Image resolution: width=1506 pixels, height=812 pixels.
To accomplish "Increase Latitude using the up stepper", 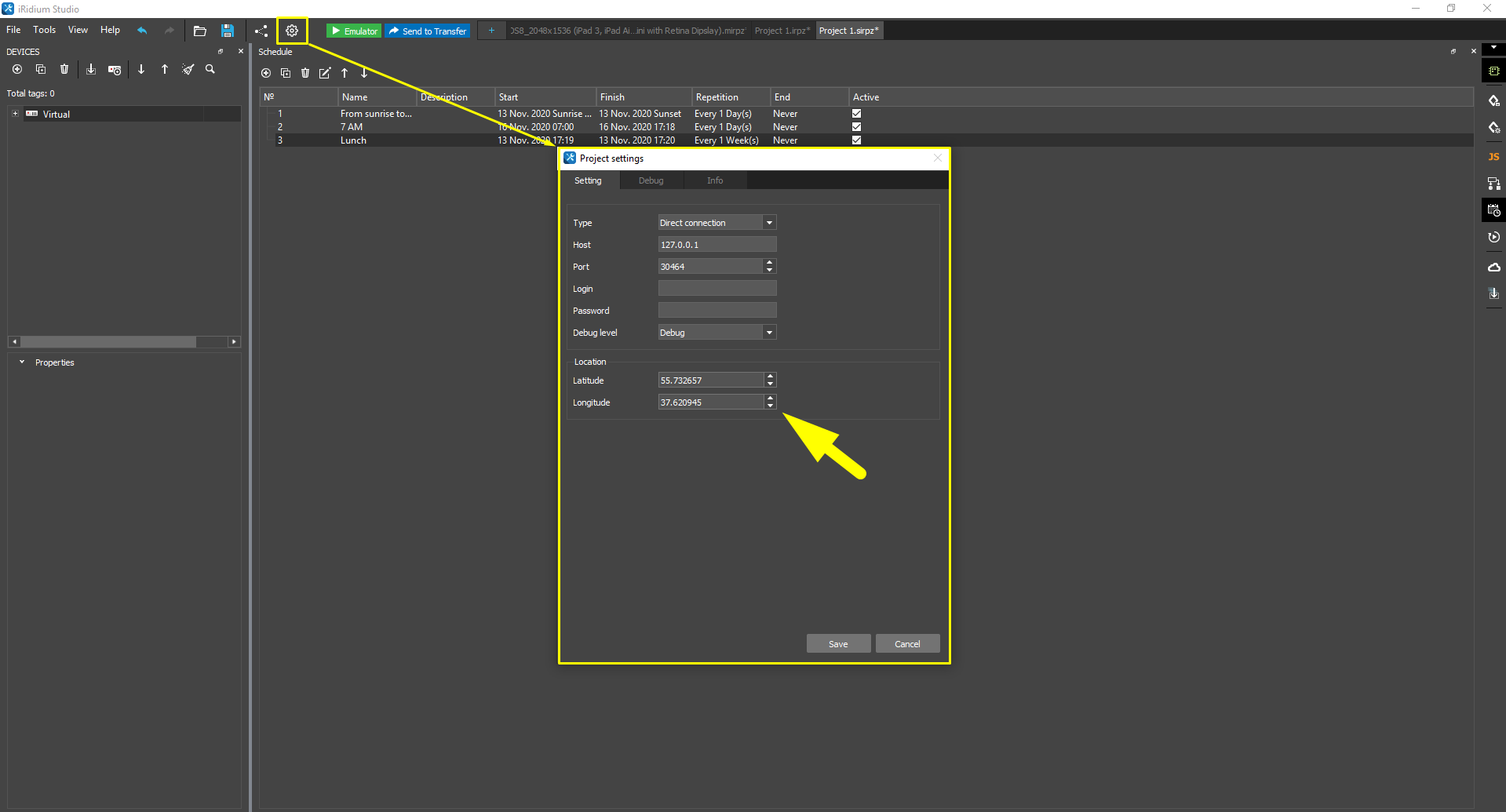I will (770, 377).
